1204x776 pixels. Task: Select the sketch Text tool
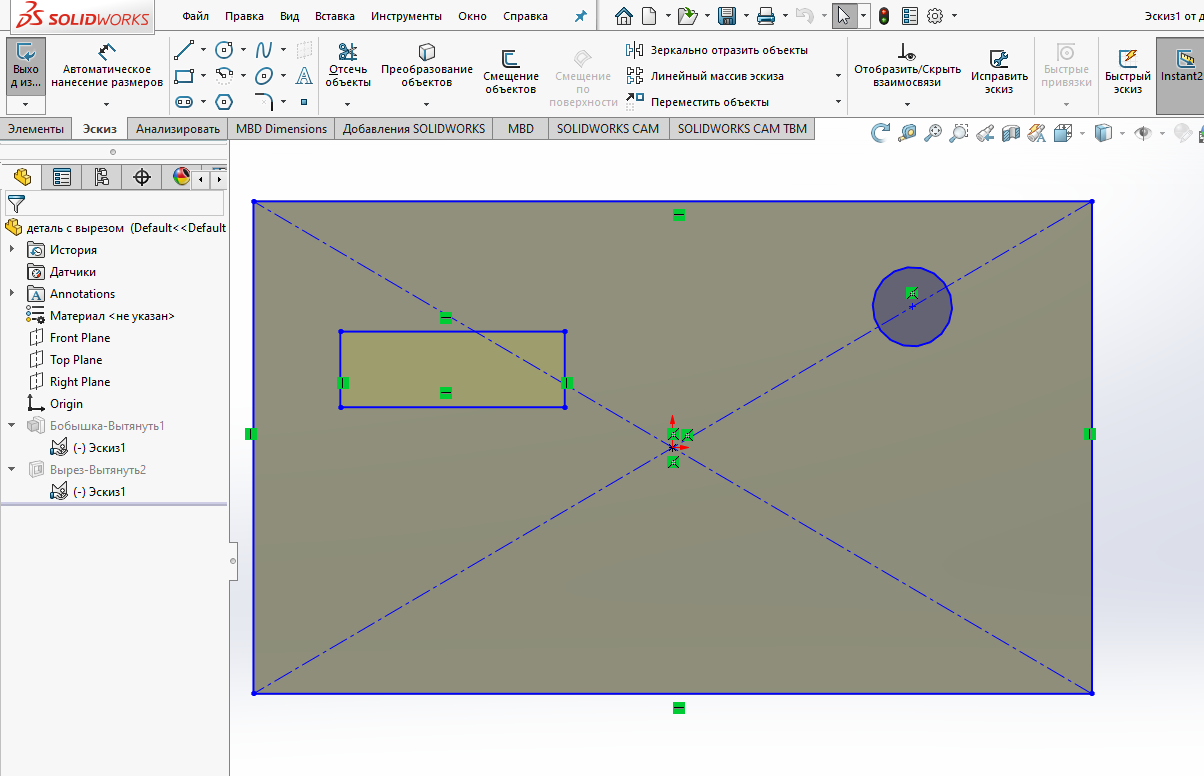point(304,75)
